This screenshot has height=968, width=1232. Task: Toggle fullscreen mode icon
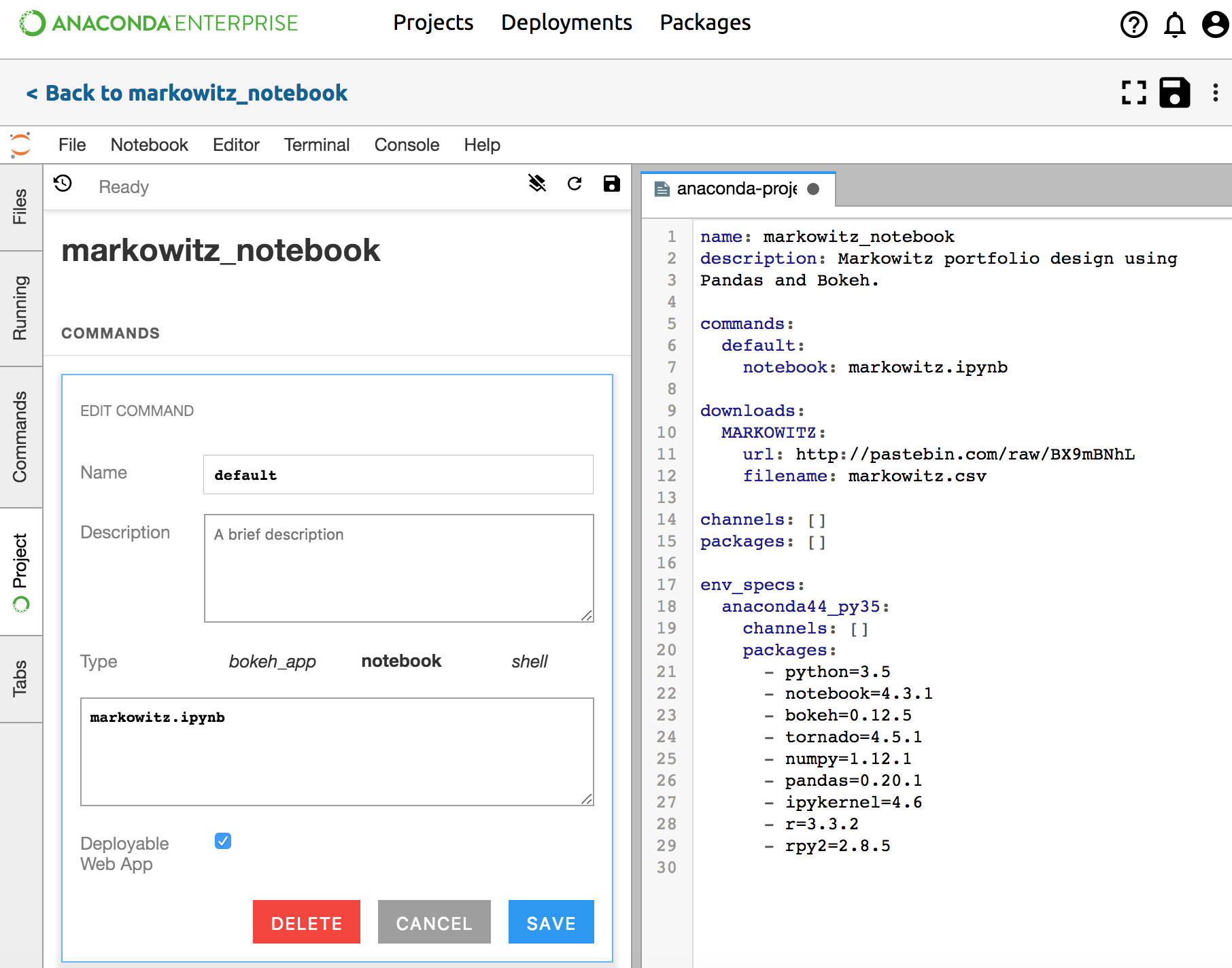pos(1133,92)
